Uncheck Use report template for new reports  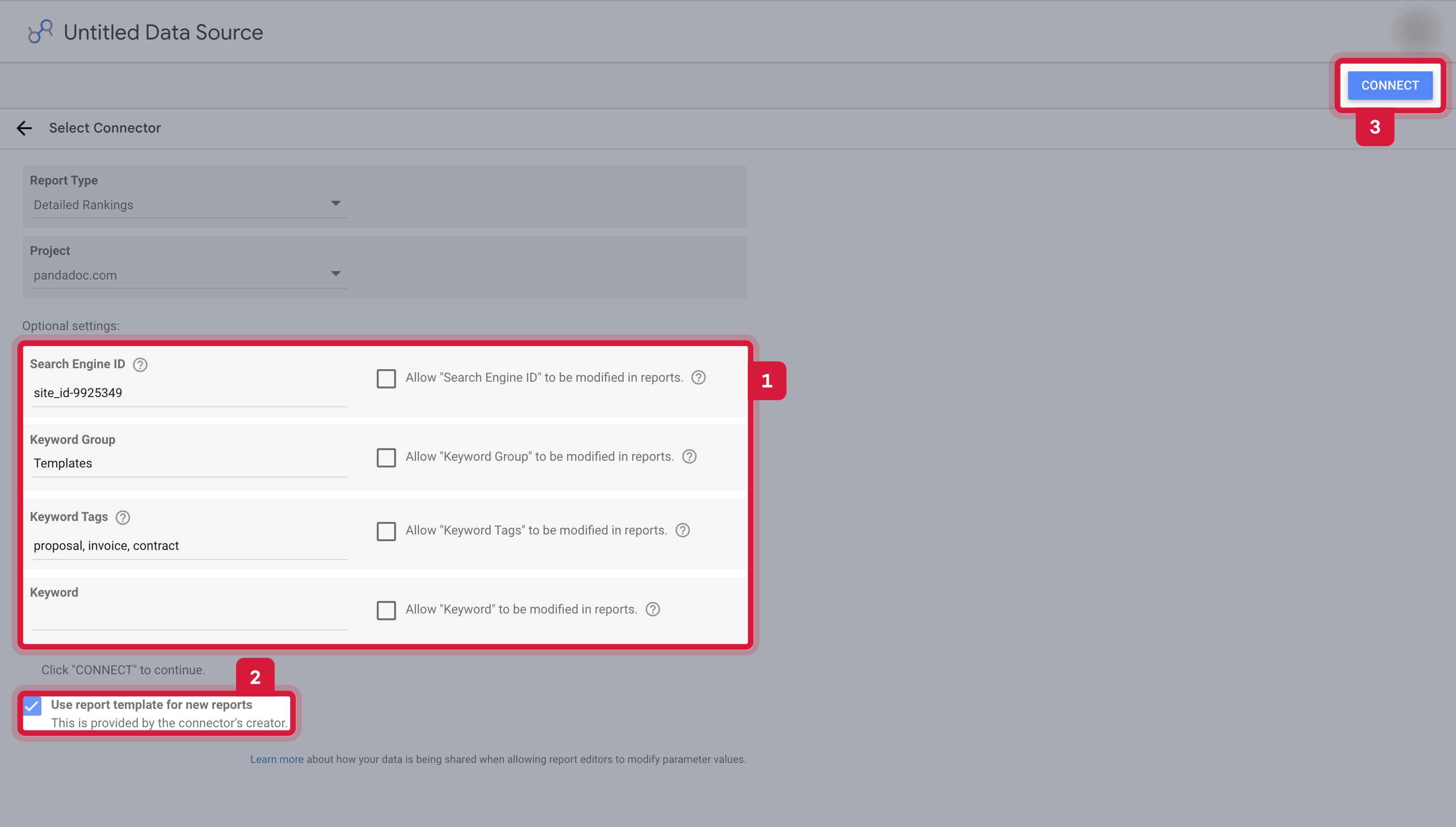(x=32, y=706)
